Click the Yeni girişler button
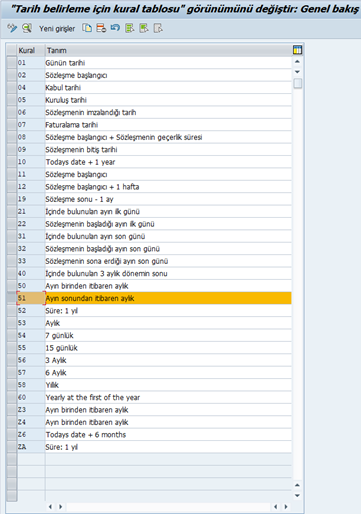 pos(57,29)
